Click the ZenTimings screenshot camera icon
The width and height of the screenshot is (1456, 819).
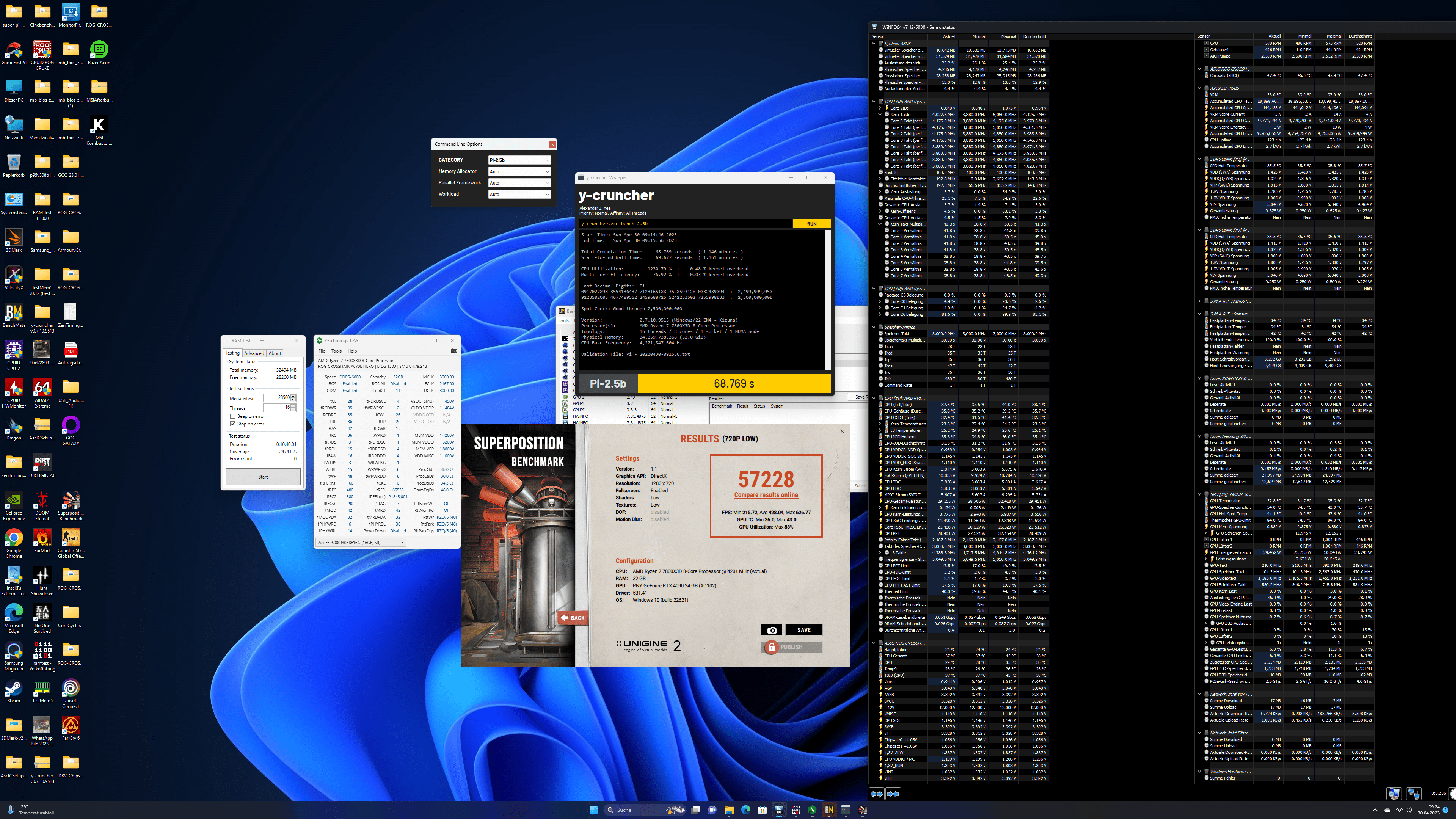454,351
